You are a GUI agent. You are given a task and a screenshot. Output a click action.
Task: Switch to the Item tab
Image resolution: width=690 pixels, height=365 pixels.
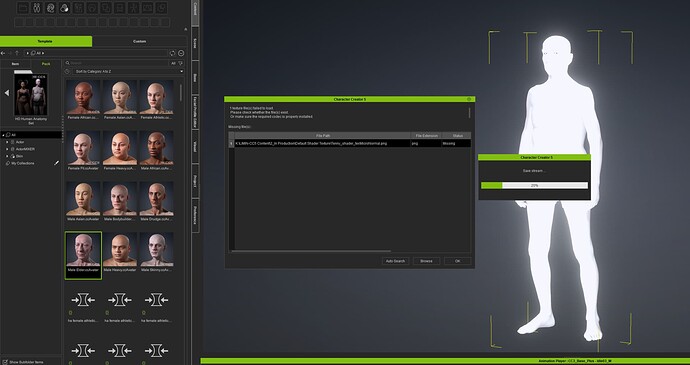click(x=15, y=64)
